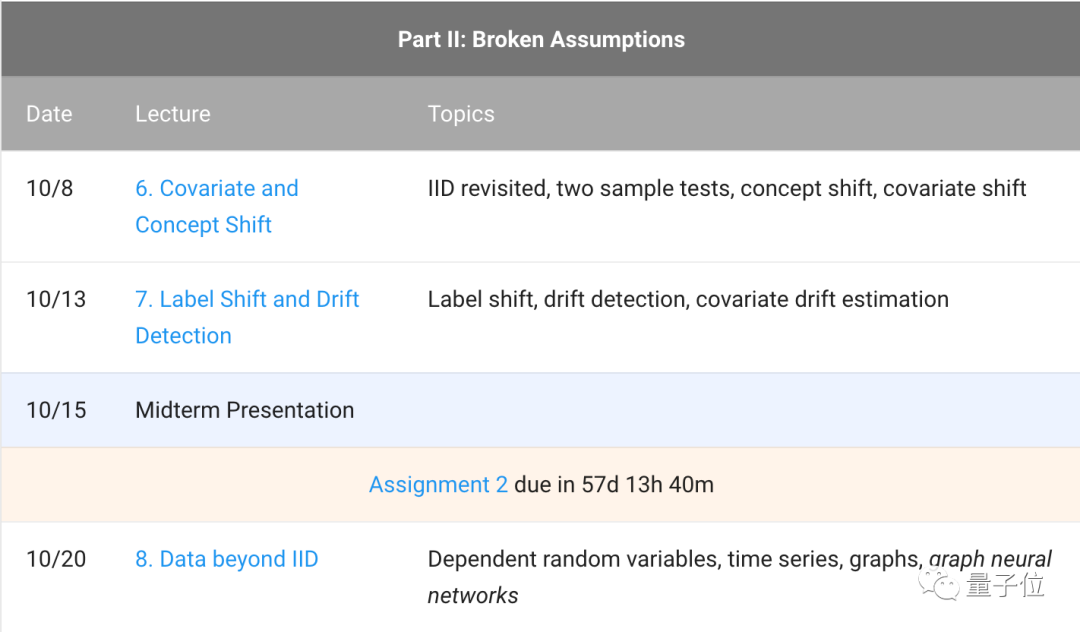Click the italic word "networks"
The height and width of the screenshot is (632, 1080).
point(473,596)
